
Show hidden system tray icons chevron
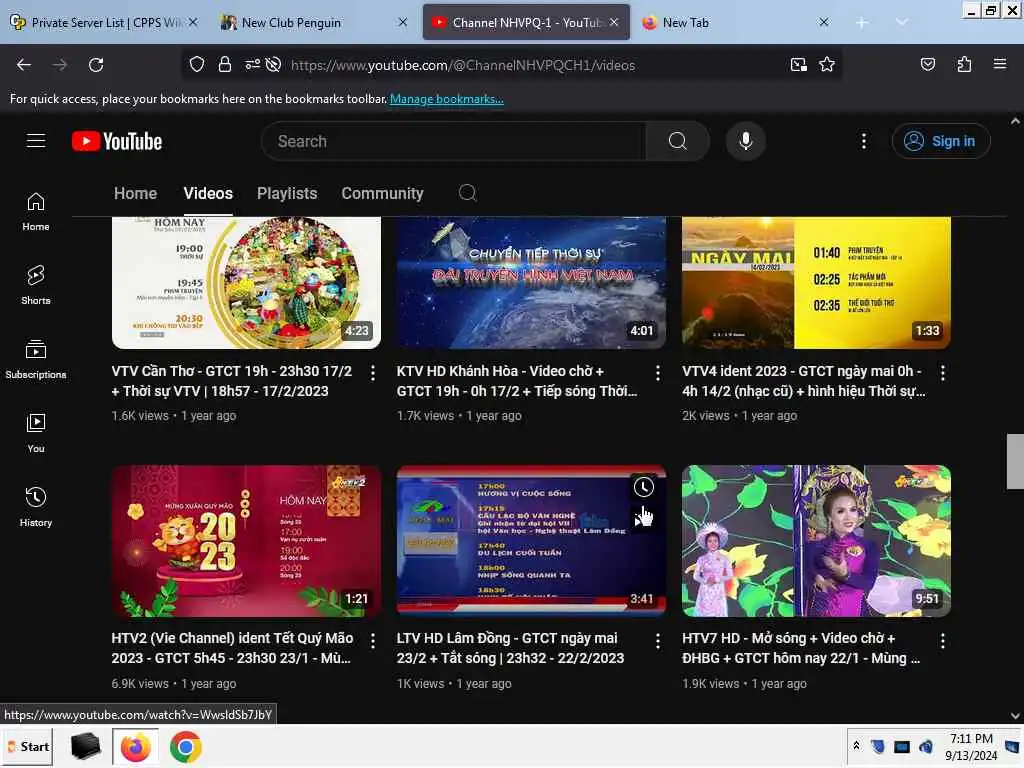tap(856, 745)
